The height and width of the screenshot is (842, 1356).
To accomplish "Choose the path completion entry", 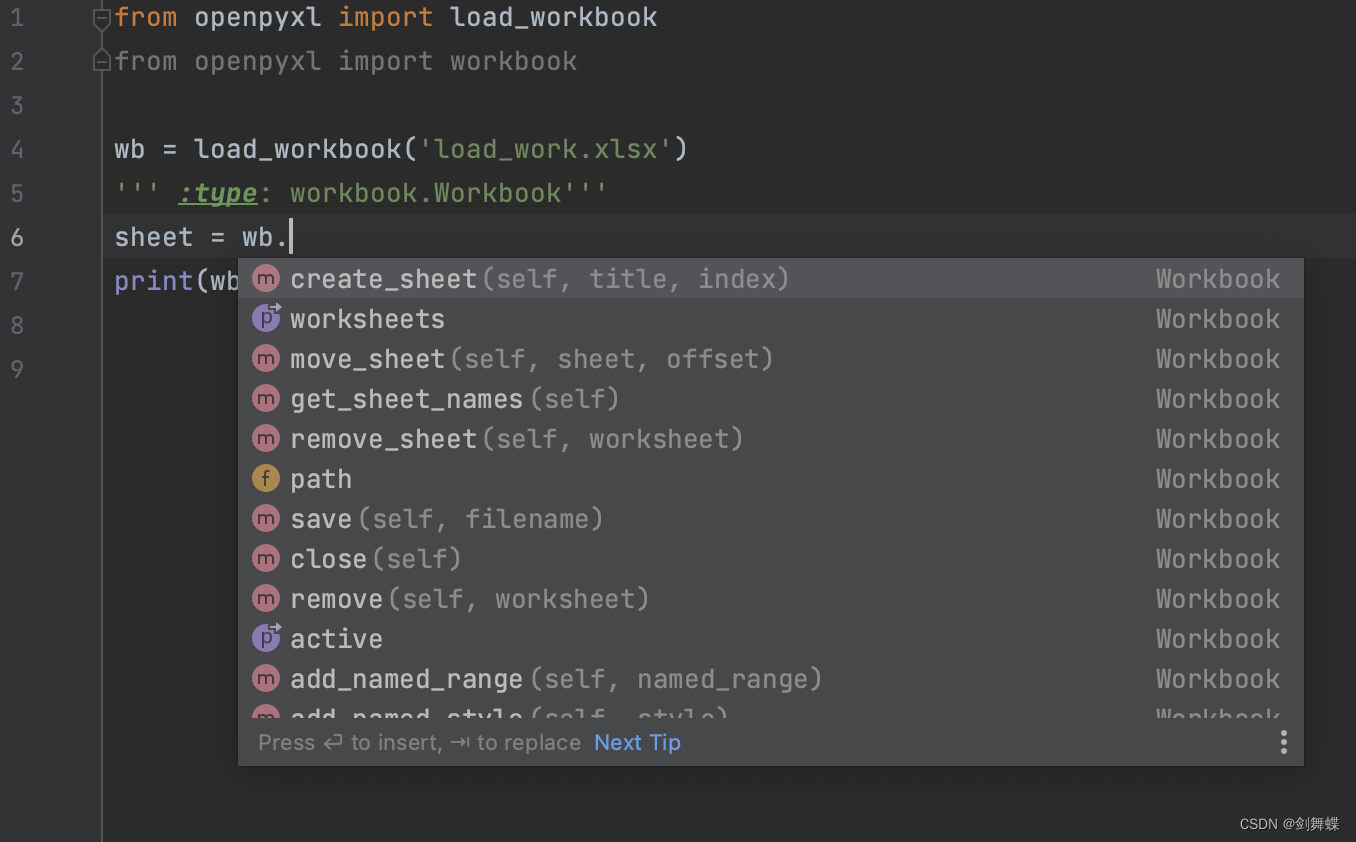I will click(770, 478).
